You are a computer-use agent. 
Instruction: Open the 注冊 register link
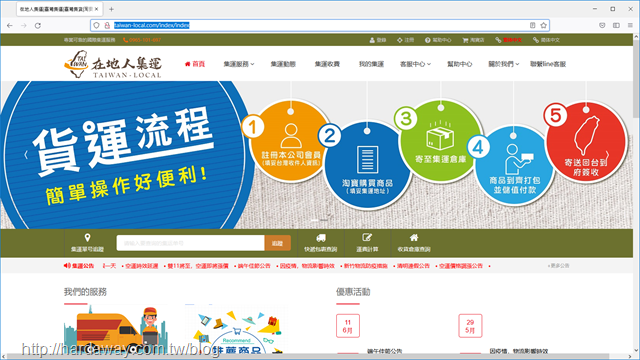[405, 40]
